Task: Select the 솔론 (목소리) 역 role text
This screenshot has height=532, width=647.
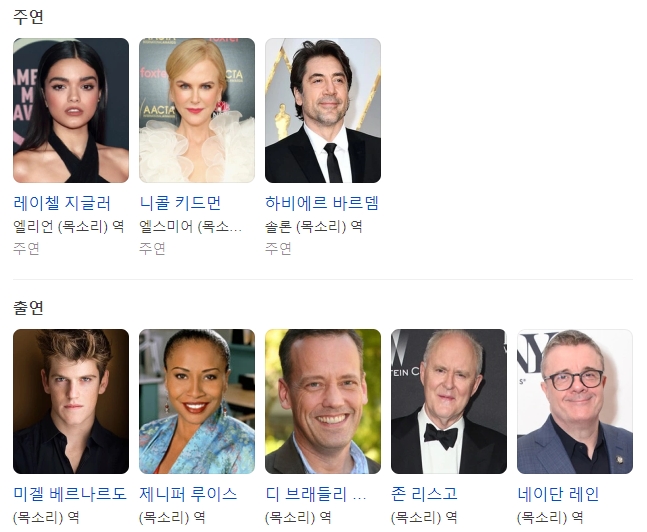Action: click(x=314, y=226)
